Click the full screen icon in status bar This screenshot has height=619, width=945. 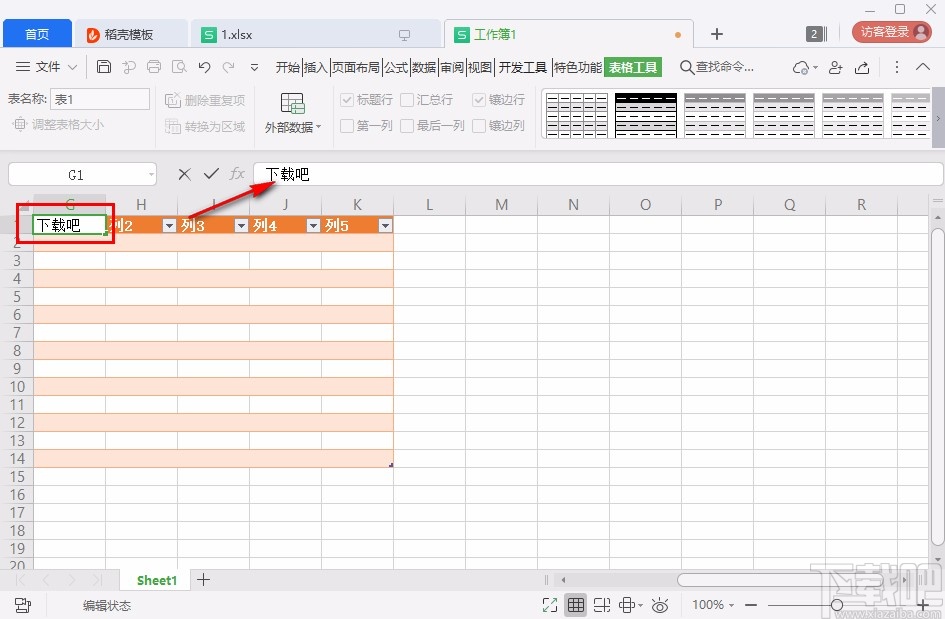pyautogui.click(x=548, y=604)
